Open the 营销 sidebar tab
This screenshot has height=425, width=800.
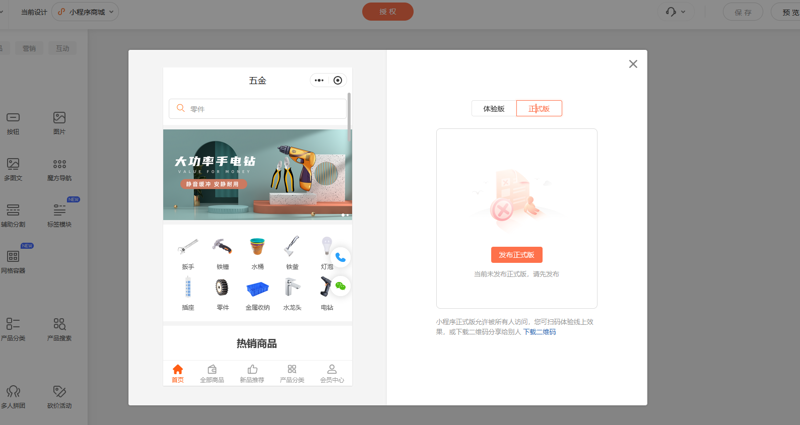tap(29, 48)
